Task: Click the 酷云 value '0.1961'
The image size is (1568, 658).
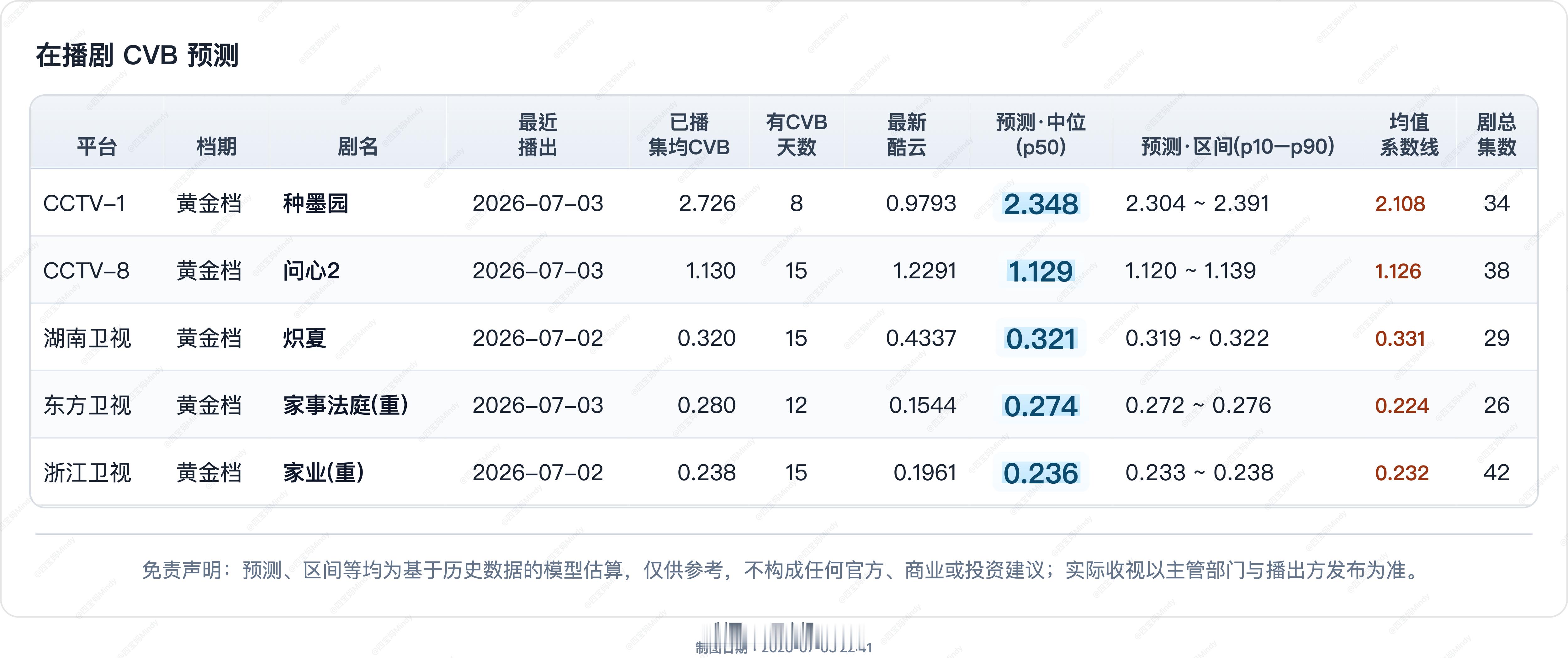Action: (x=924, y=473)
